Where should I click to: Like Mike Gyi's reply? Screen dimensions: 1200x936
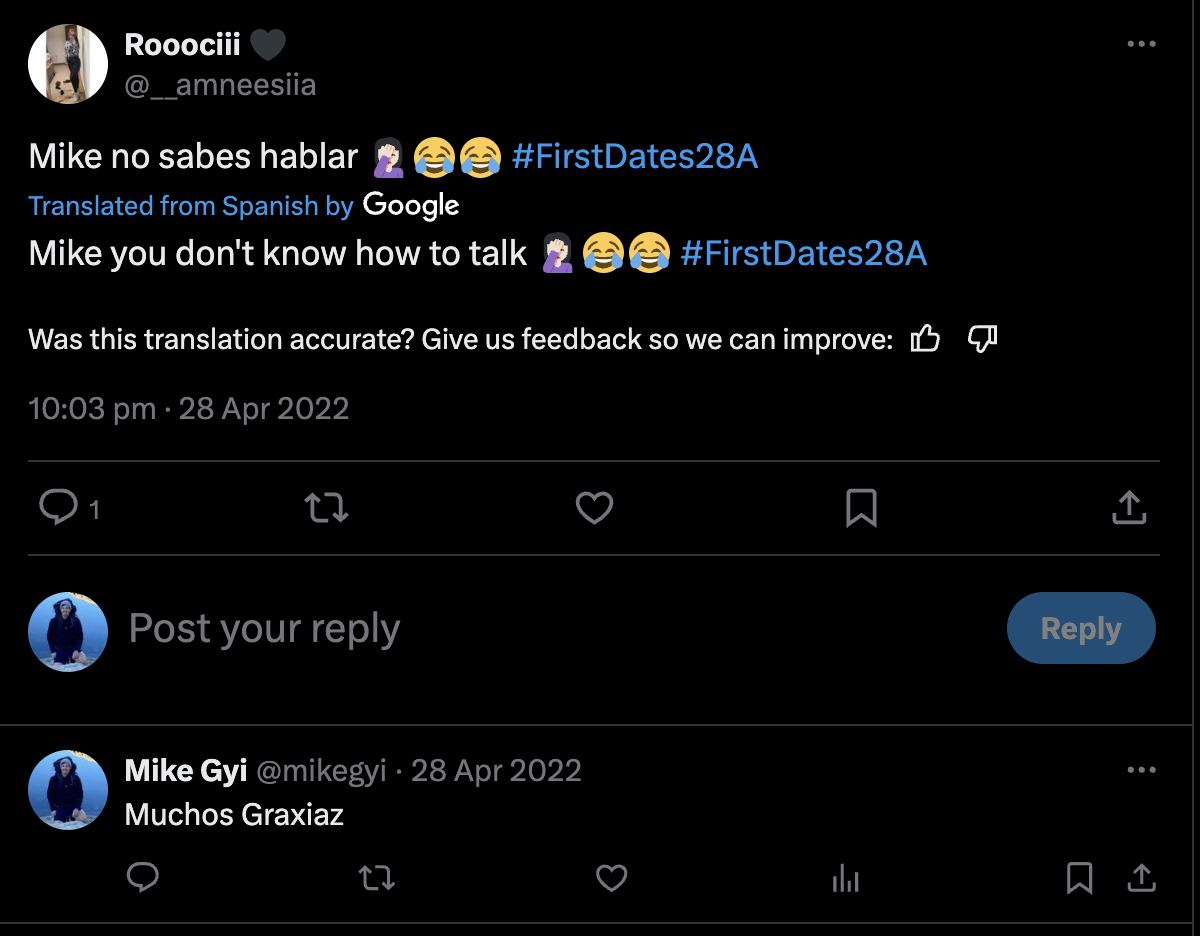click(x=611, y=878)
